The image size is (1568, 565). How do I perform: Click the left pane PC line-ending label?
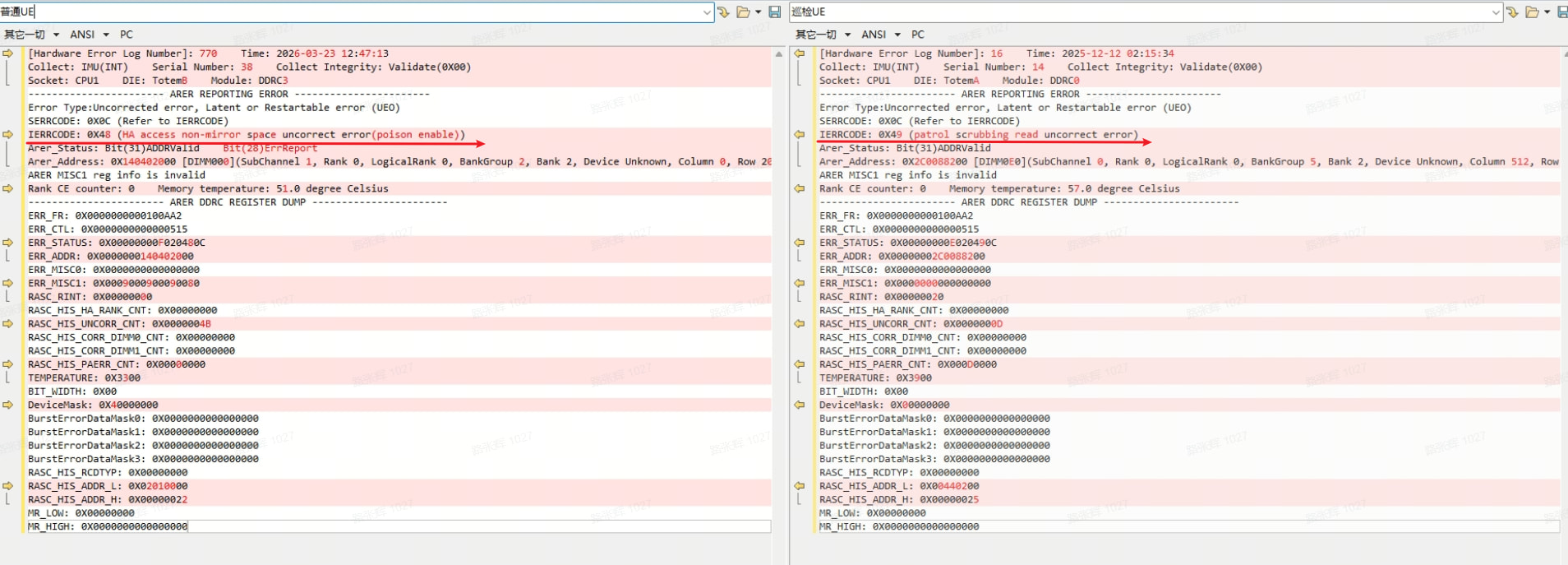click(x=127, y=35)
